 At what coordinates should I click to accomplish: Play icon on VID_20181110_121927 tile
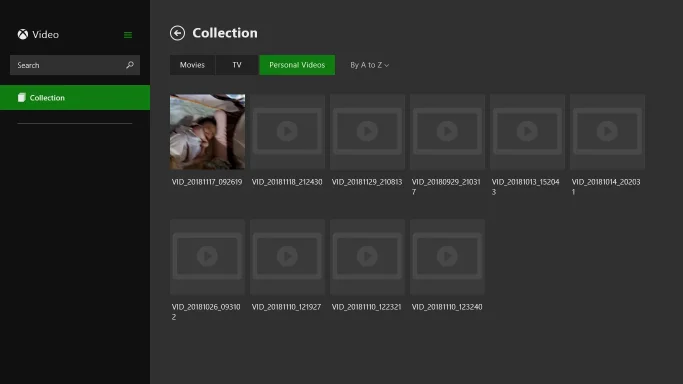click(287, 256)
